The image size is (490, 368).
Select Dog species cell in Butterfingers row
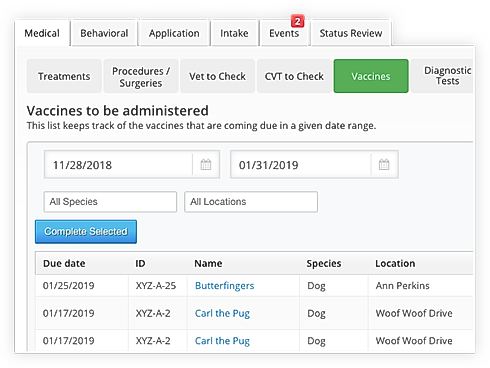(316, 286)
